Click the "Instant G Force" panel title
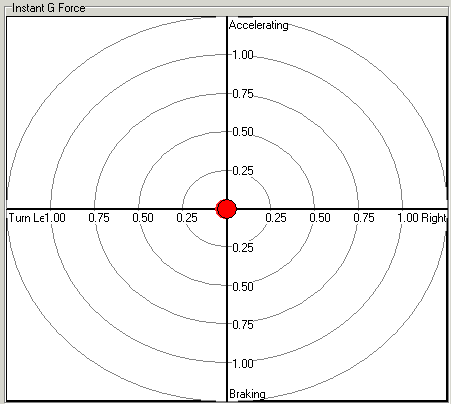The width and height of the screenshot is (451, 404). pyautogui.click(x=49, y=8)
